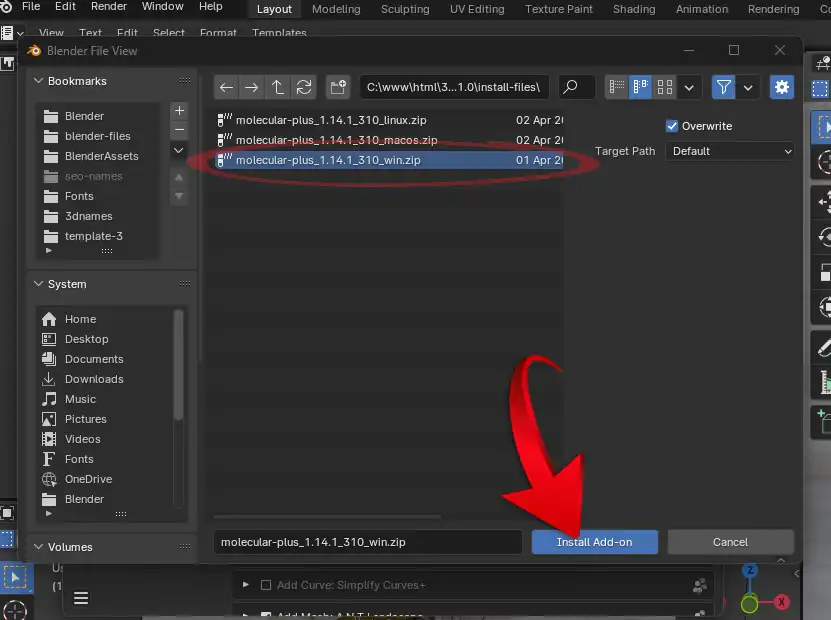
Task: Click the file name input field
Action: point(368,542)
